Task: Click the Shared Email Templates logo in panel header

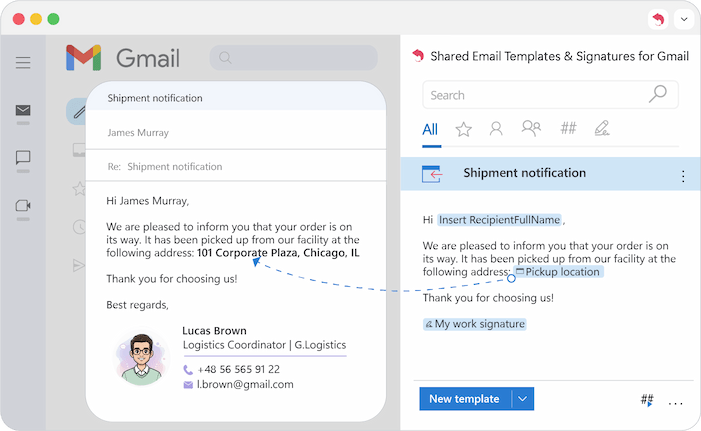Action: (418, 56)
